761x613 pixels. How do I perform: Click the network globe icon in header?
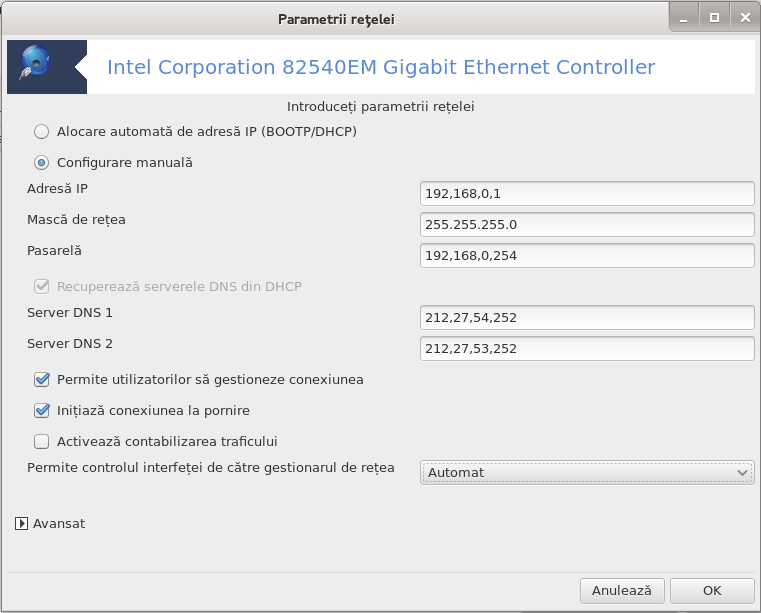coord(35,62)
